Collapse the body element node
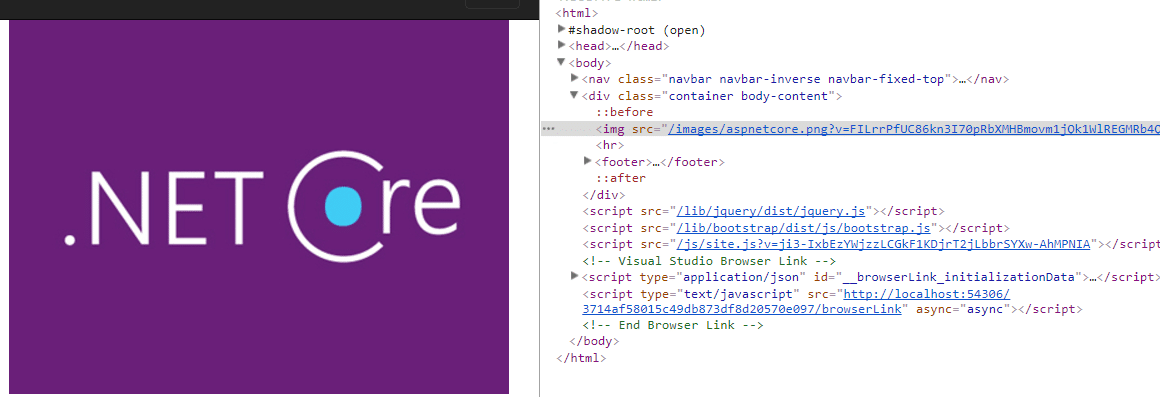The image size is (1160, 397). pos(562,63)
